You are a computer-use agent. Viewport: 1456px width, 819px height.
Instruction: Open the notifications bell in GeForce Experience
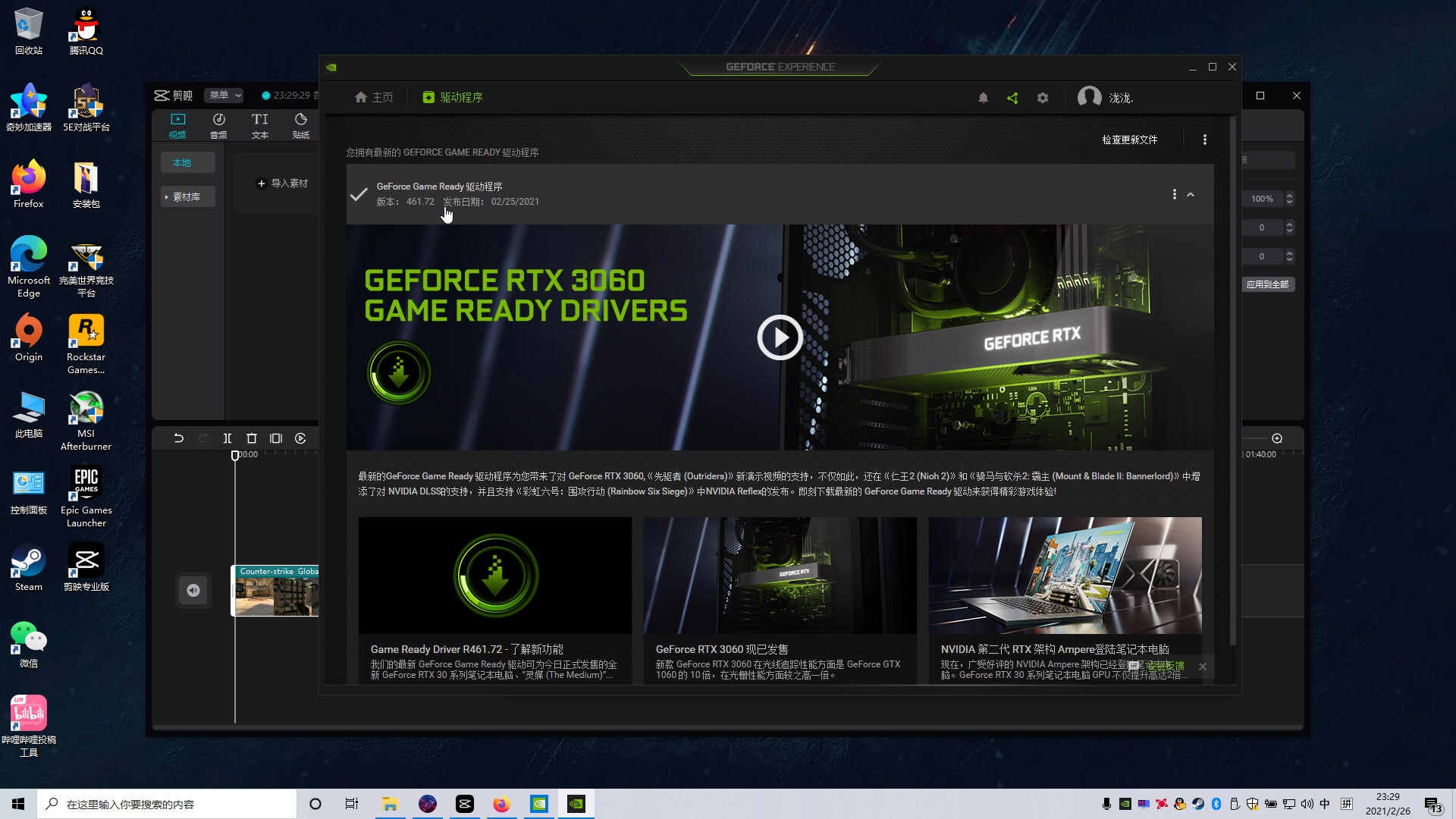pos(983,98)
